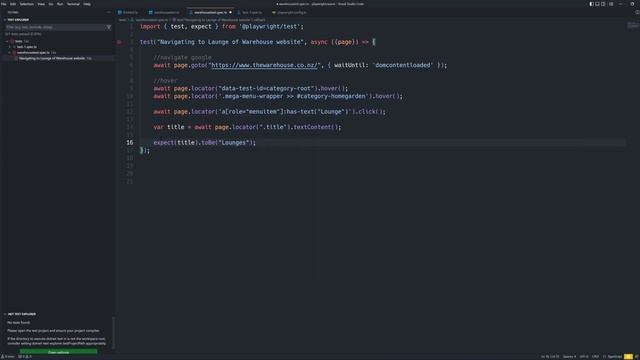Switch to the test-1.spec.ts editor tab

(x=252, y=12)
